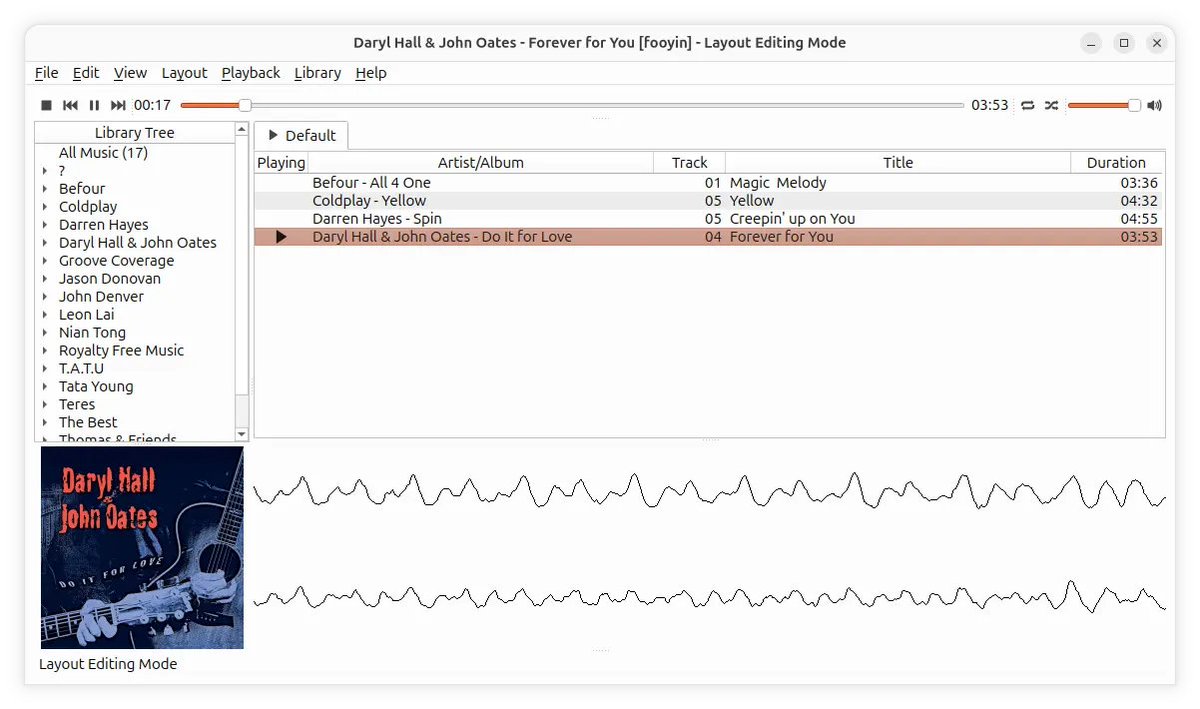Expand the John Denver tree node
The width and height of the screenshot is (1200, 709).
coord(45,297)
